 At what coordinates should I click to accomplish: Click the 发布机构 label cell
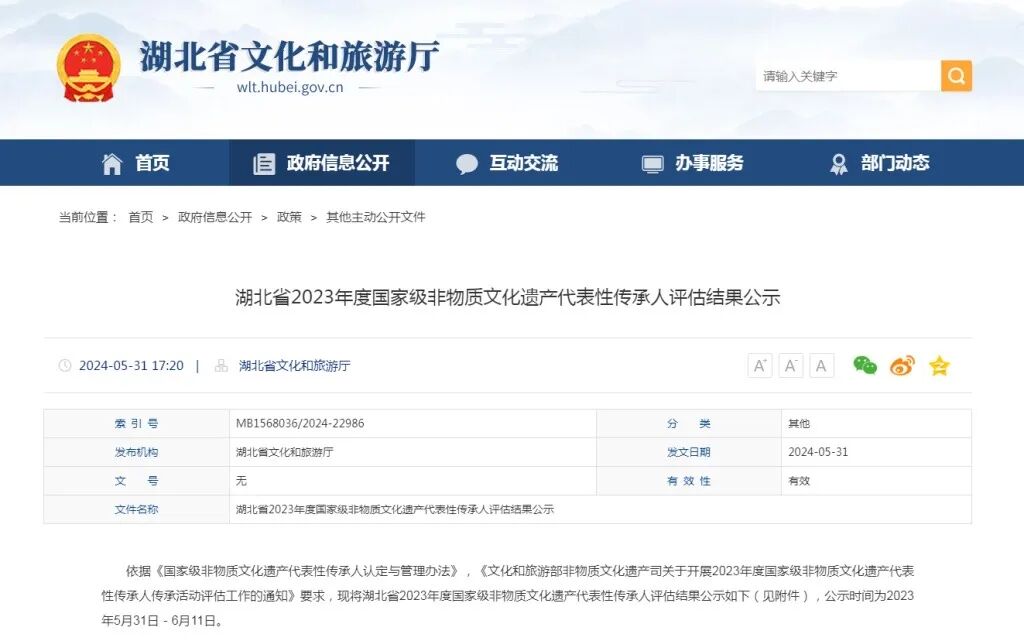coord(136,452)
